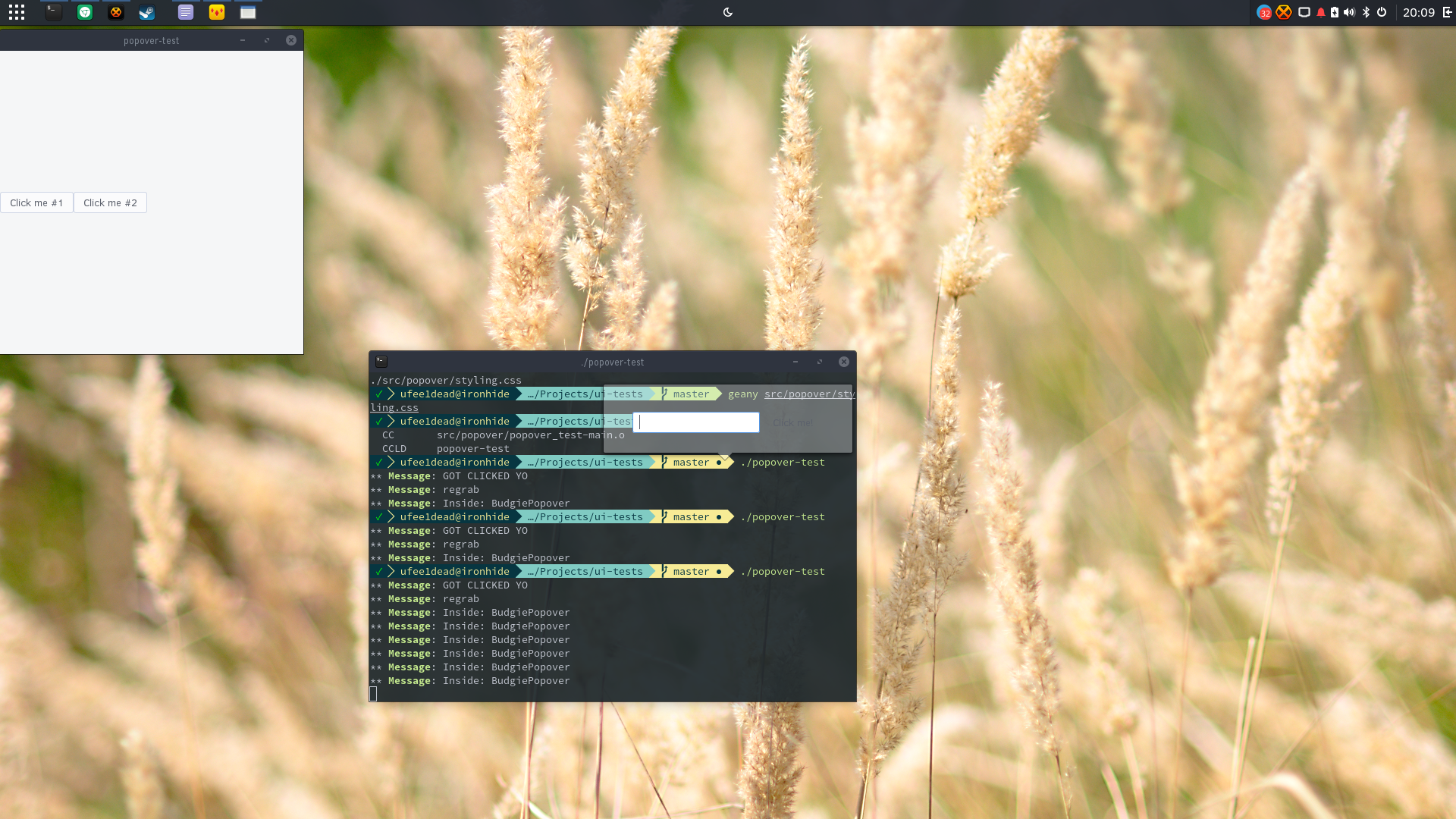Toggle night mode moon icon in the panel
This screenshot has height=819, width=1456.
728,12
